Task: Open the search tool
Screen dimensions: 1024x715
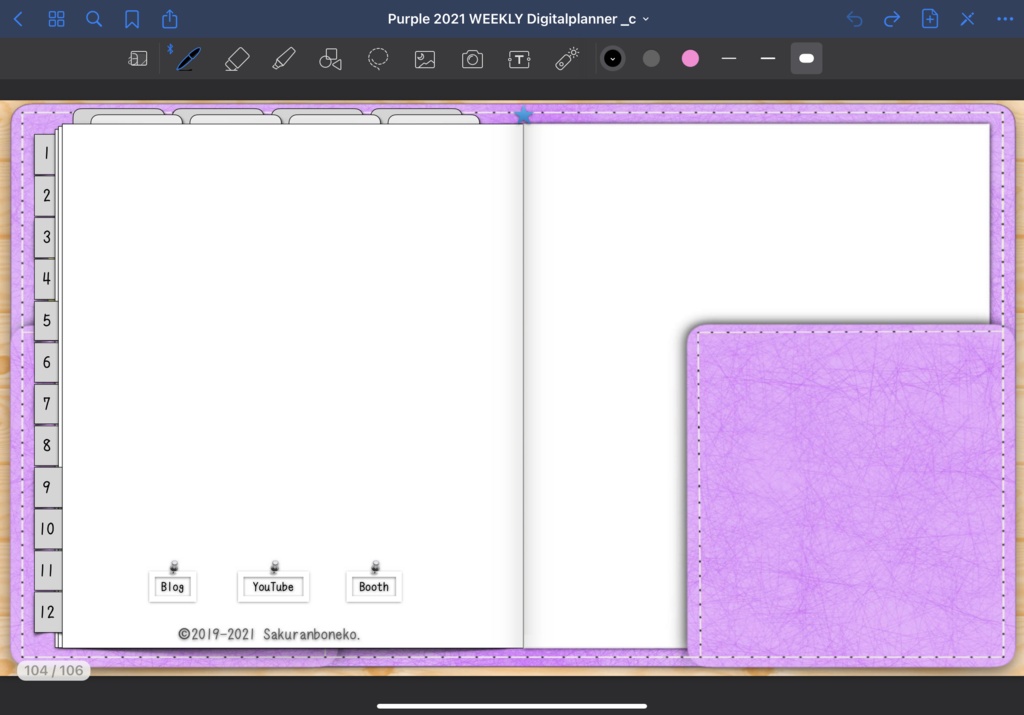Action: [94, 19]
